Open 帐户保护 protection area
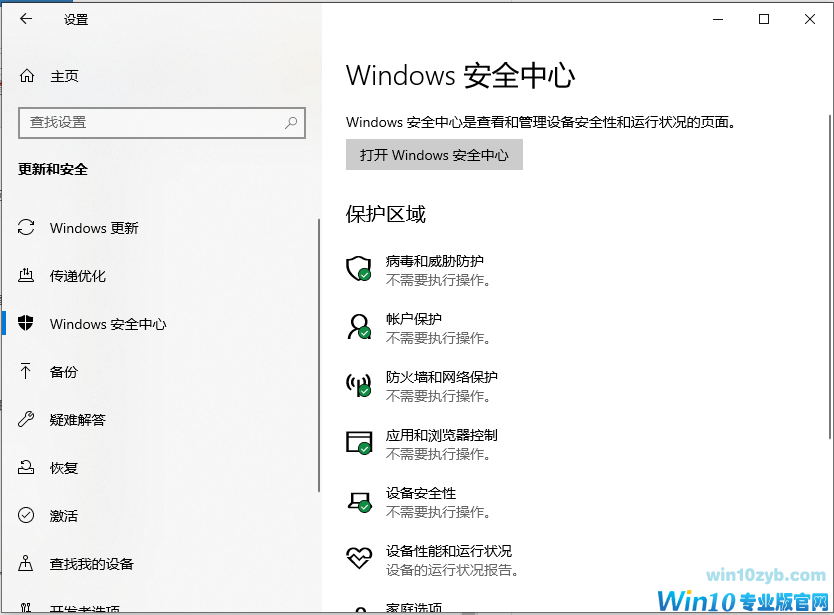834x615 pixels. coord(414,319)
